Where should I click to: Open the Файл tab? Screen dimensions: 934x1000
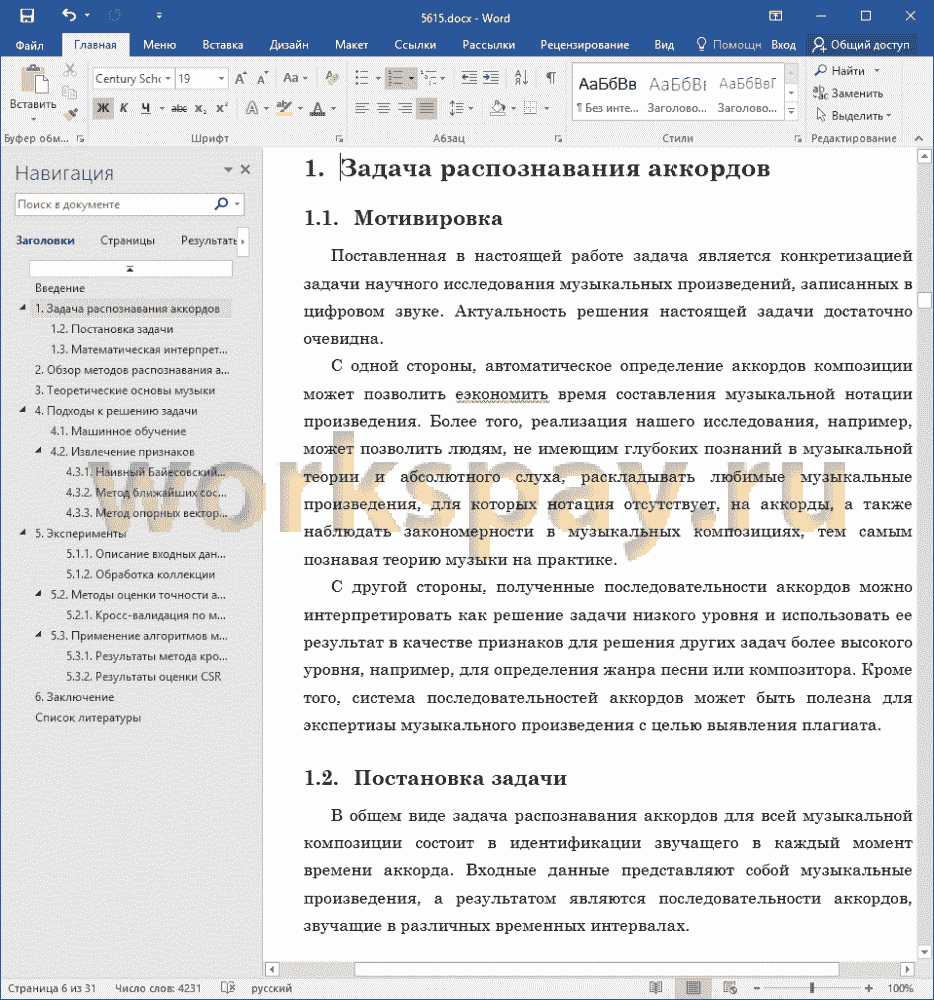pos(29,45)
